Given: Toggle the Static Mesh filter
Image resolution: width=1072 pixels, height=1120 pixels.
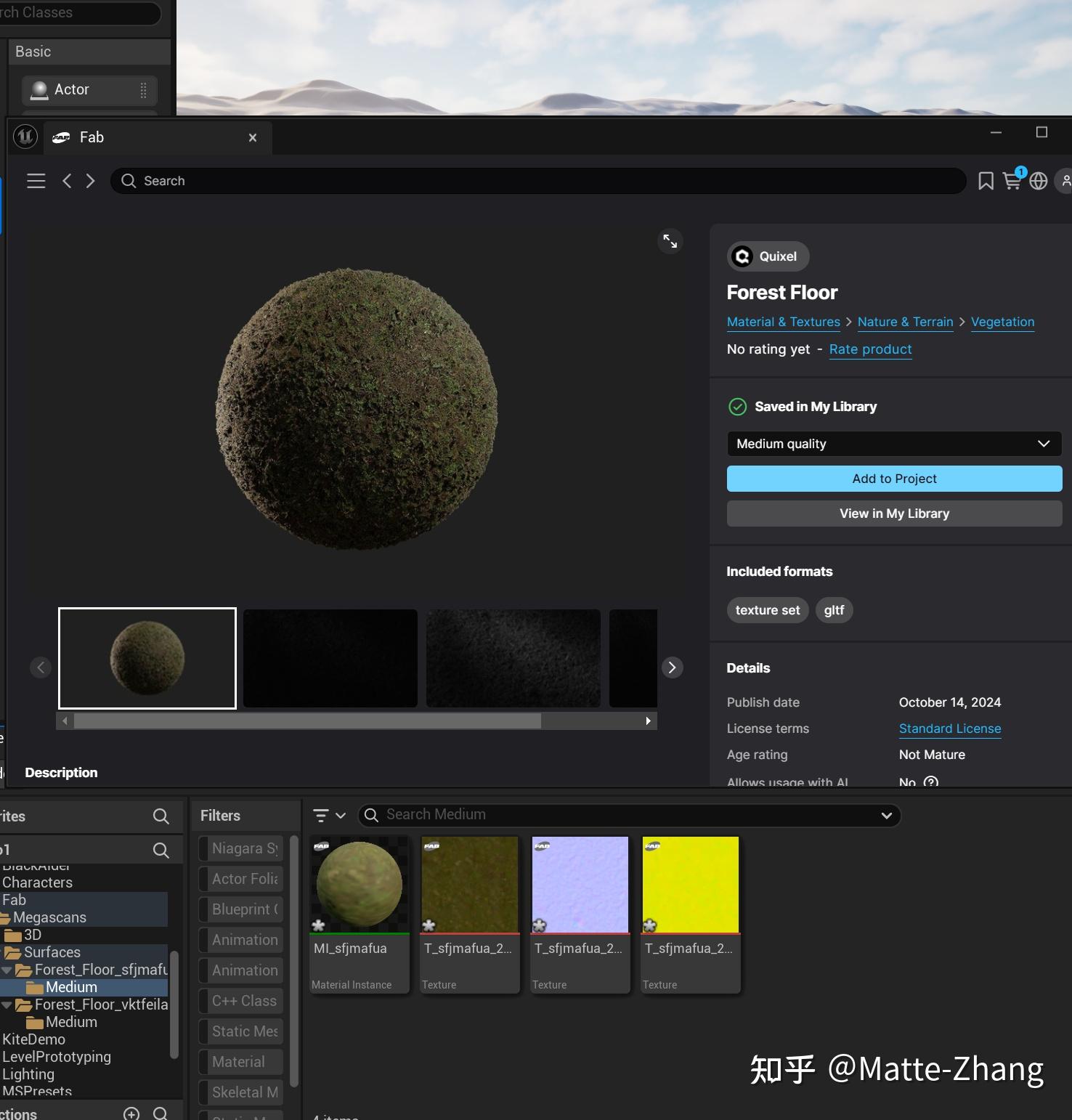Looking at the screenshot, I should (243, 1031).
